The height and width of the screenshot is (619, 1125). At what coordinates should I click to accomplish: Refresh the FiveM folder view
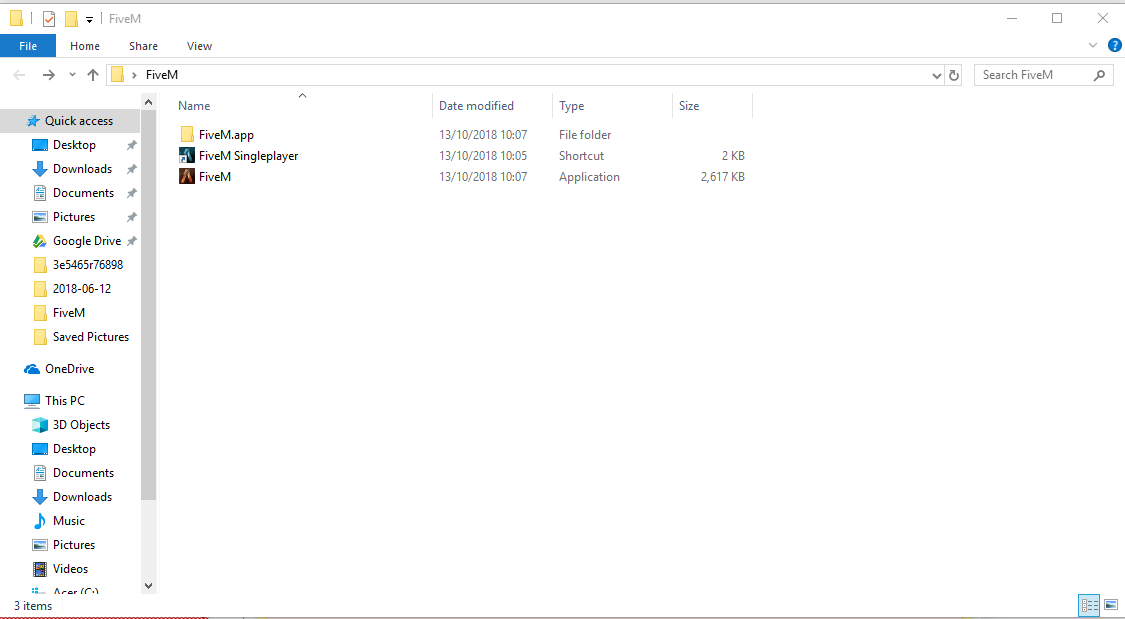954,75
